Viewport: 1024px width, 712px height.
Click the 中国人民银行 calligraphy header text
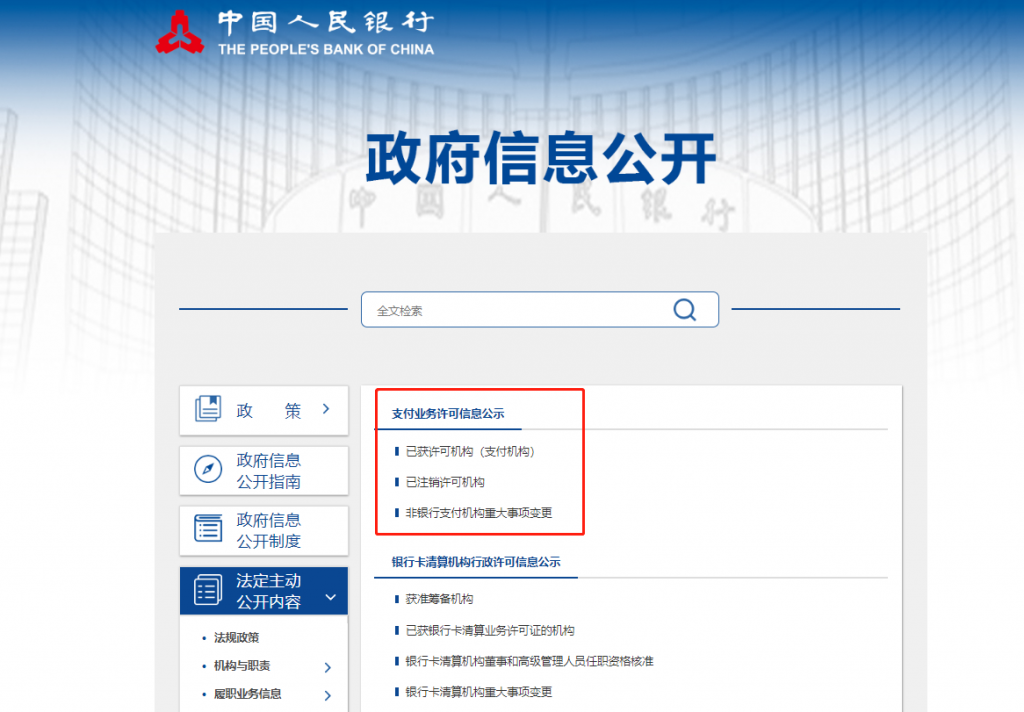pyautogui.click(x=326, y=22)
